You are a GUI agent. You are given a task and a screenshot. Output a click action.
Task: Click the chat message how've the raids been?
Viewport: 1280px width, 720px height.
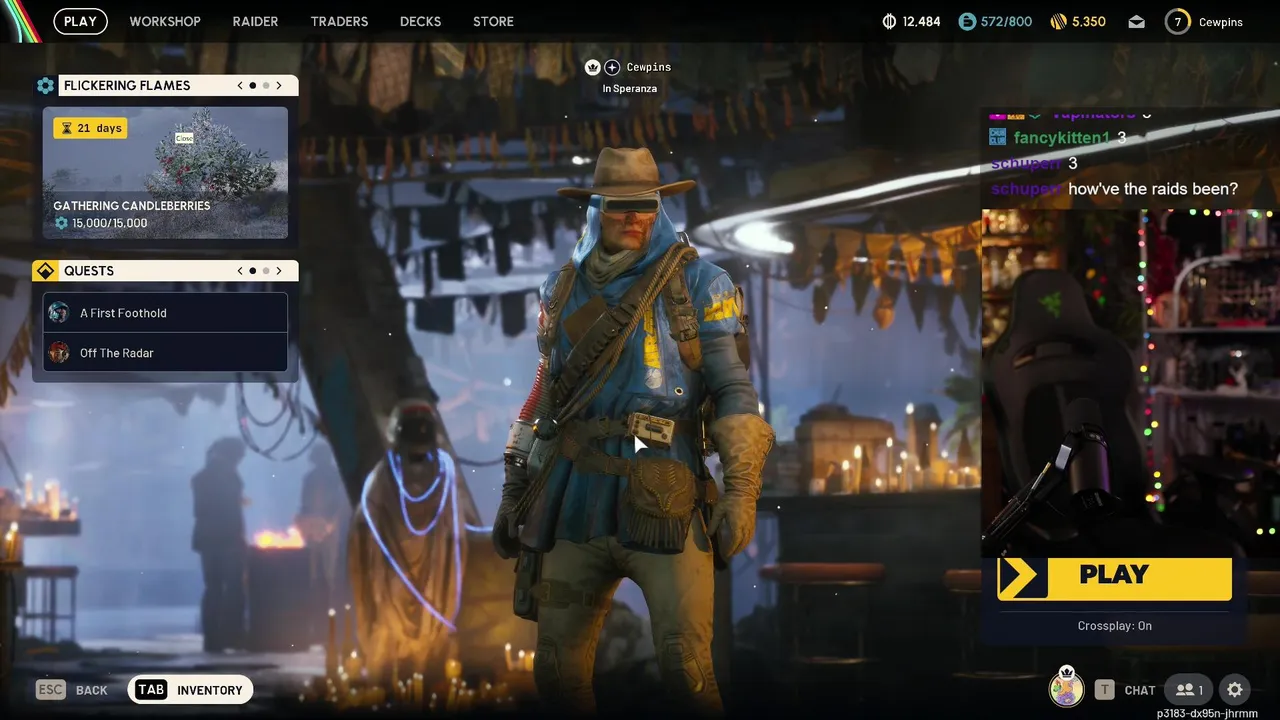(x=1153, y=189)
